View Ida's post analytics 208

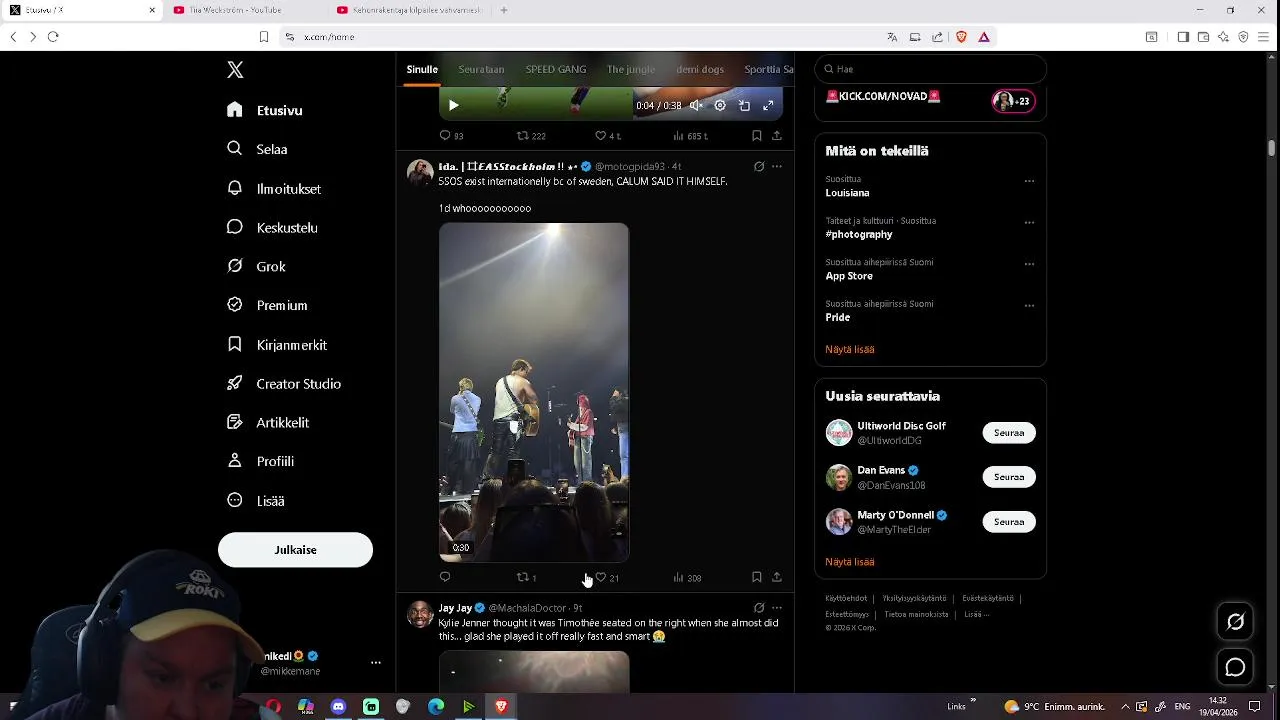tap(687, 577)
